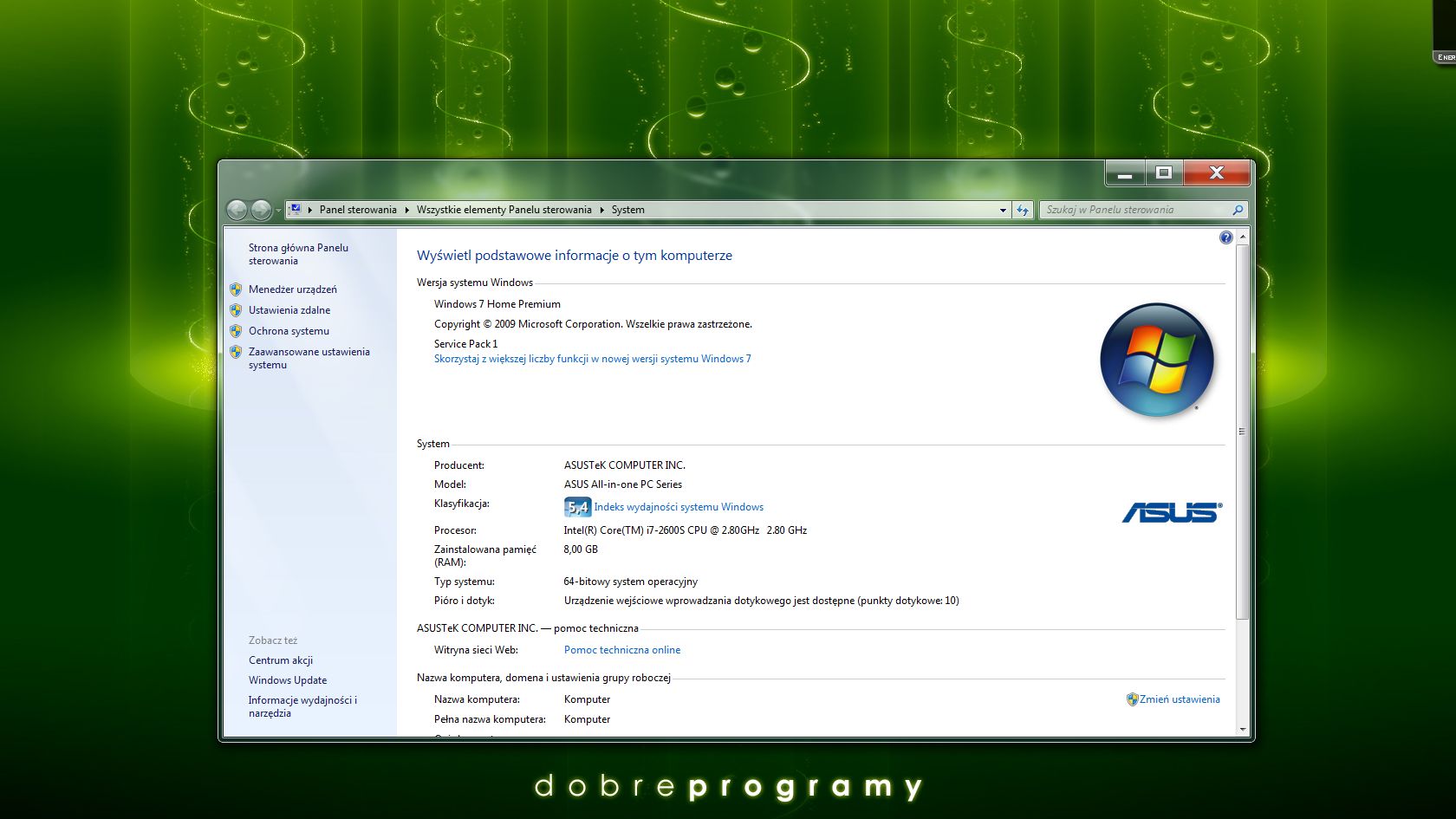Go to Panel sterowania breadcrumb
The image size is (1456, 819).
click(358, 210)
